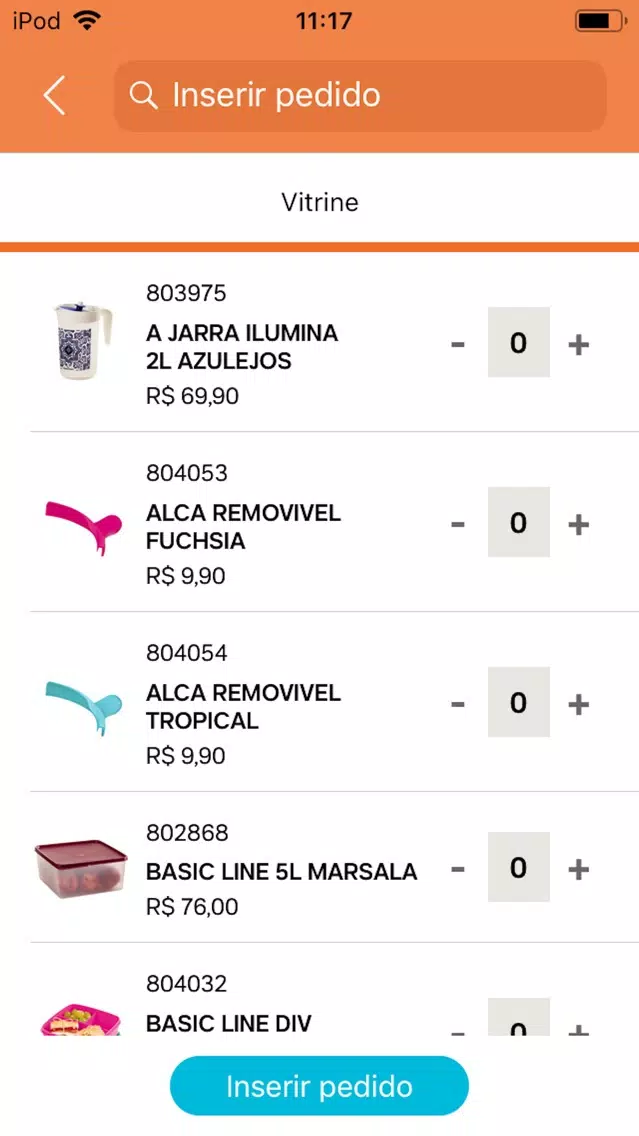639x1136 pixels.
Task: Tap plus for ALCA REMOVIVEL TROPICAL
Action: click(x=578, y=703)
